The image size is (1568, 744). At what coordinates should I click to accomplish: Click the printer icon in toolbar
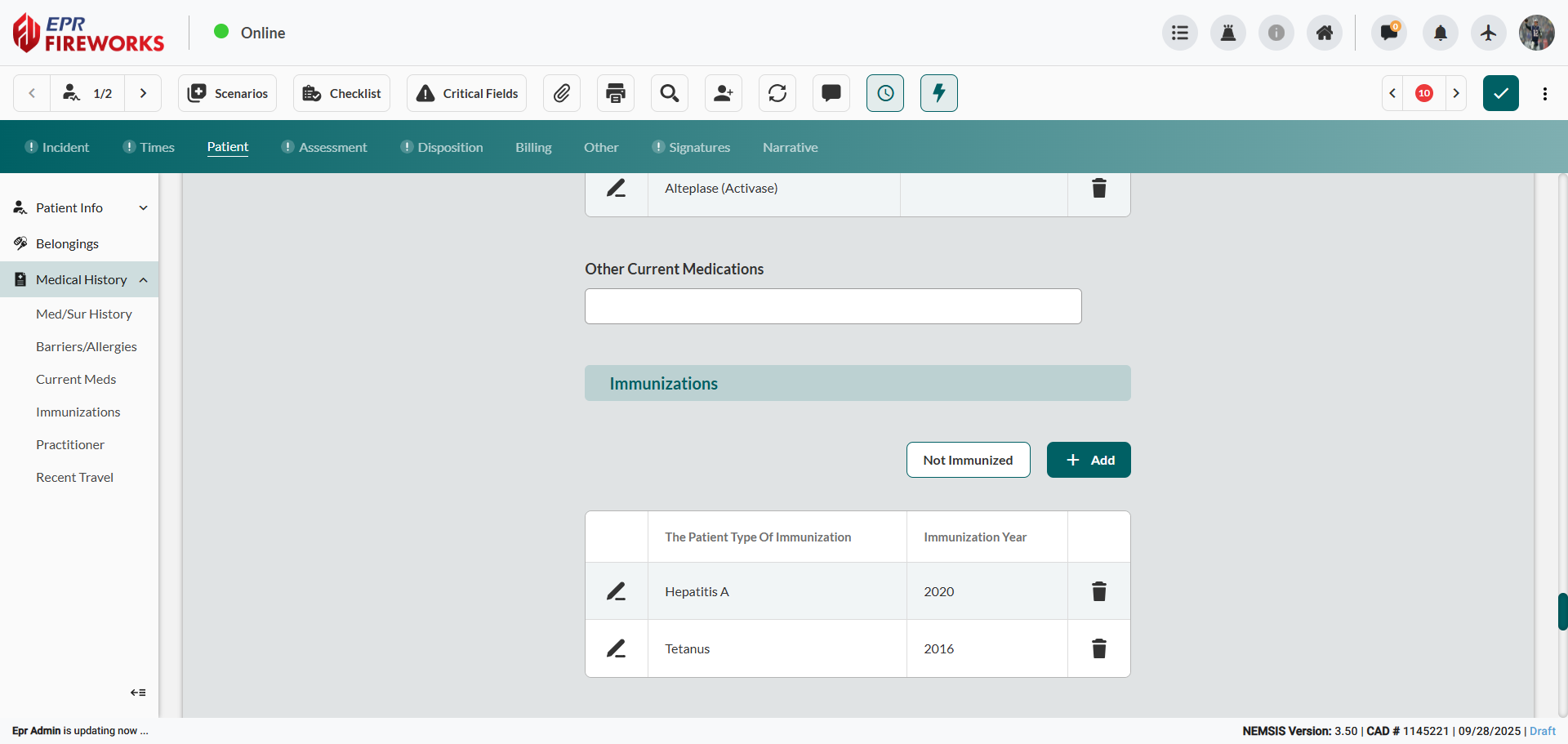coord(616,93)
